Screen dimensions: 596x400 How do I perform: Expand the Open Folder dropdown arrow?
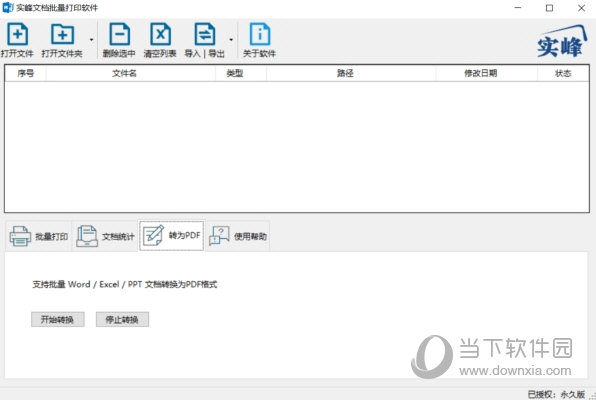pyautogui.click(x=91, y=40)
